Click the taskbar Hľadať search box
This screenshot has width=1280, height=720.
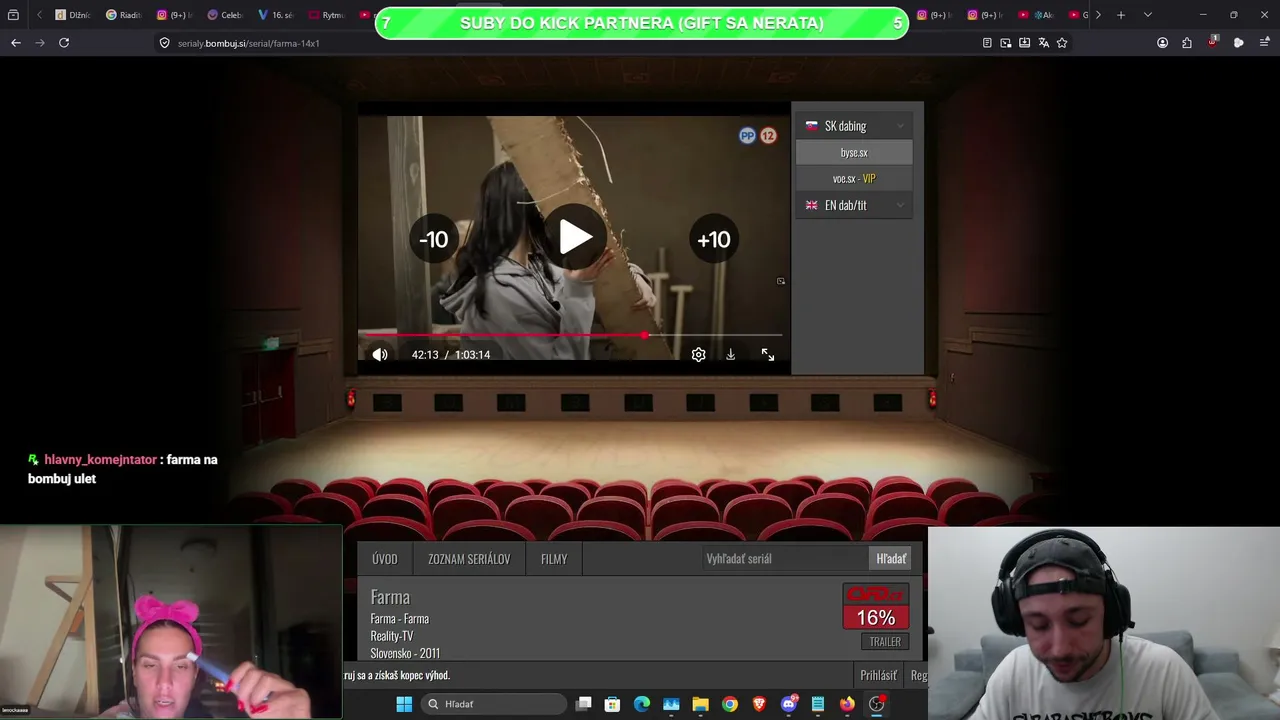[493, 704]
